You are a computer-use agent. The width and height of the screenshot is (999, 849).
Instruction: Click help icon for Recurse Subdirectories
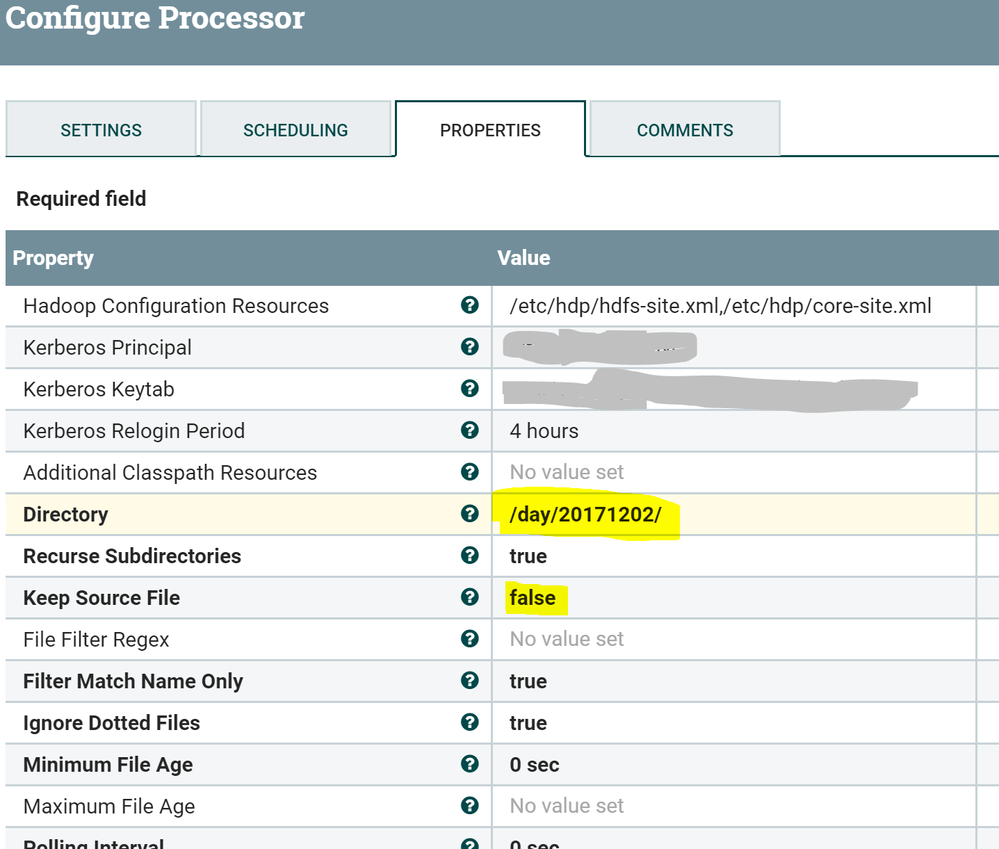(469, 556)
